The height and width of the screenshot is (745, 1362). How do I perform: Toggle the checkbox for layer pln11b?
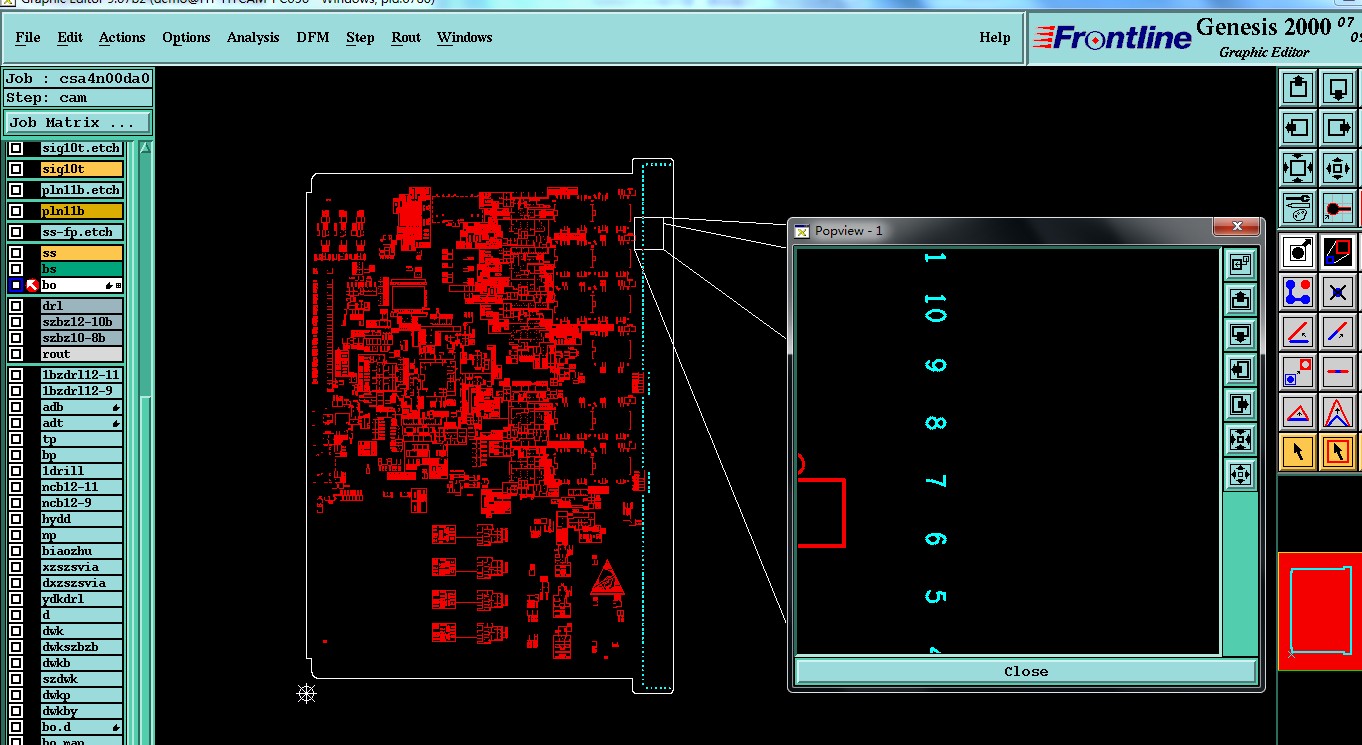pos(16,211)
